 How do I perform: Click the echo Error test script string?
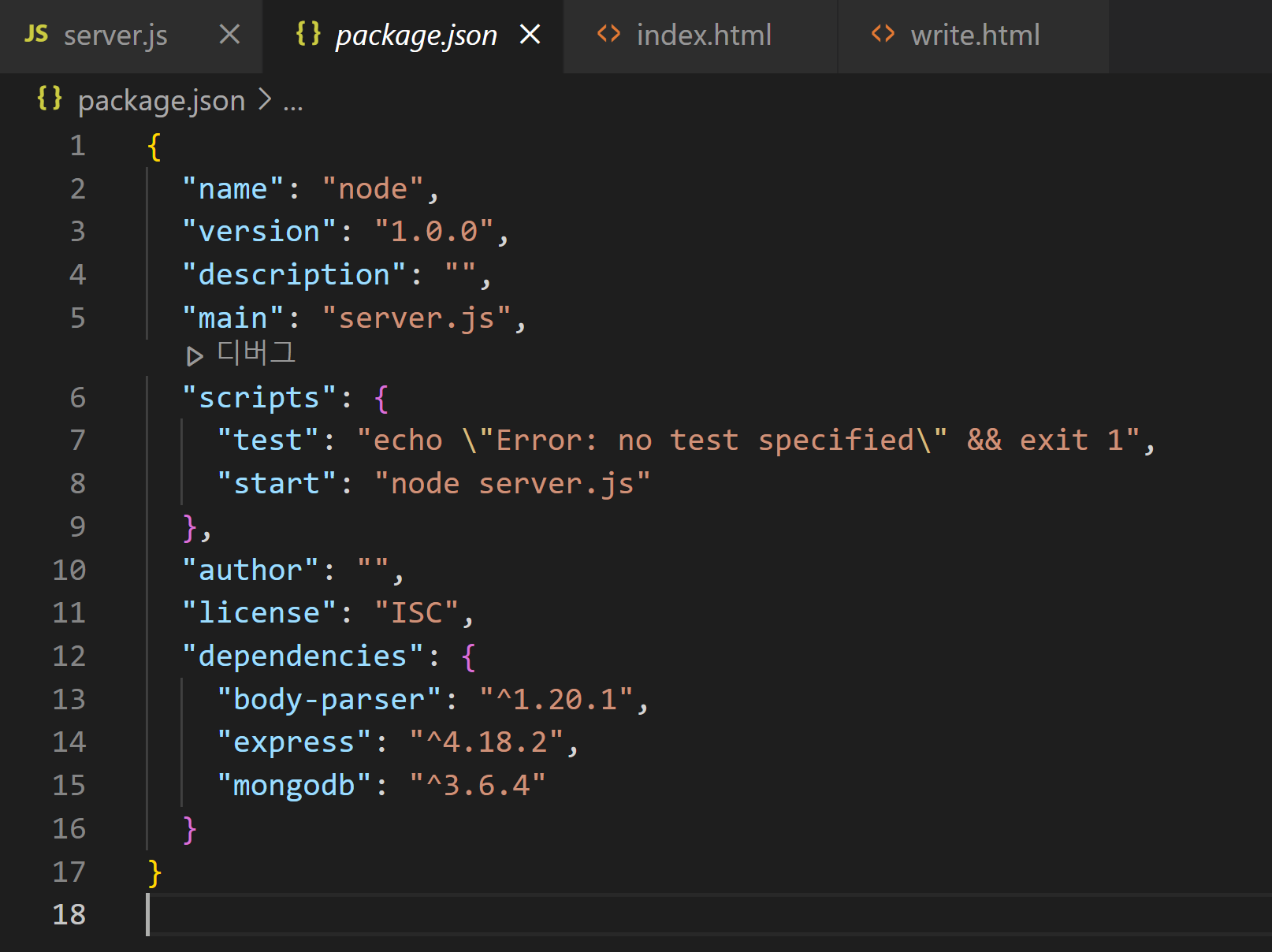tap(748, 441)
